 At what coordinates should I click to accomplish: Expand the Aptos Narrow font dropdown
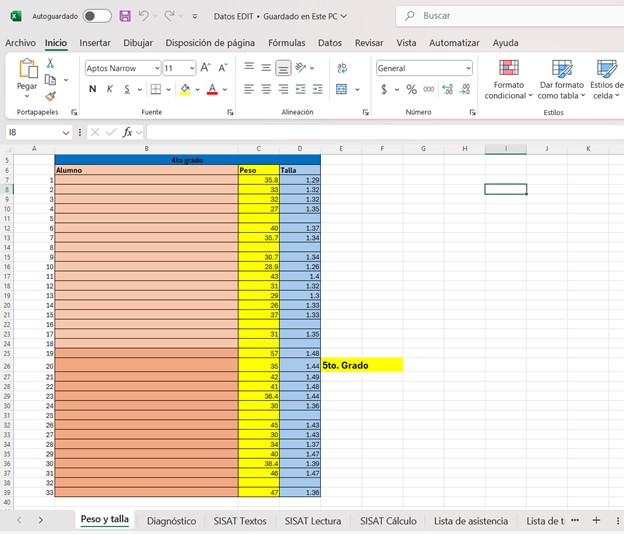[156, 68]
